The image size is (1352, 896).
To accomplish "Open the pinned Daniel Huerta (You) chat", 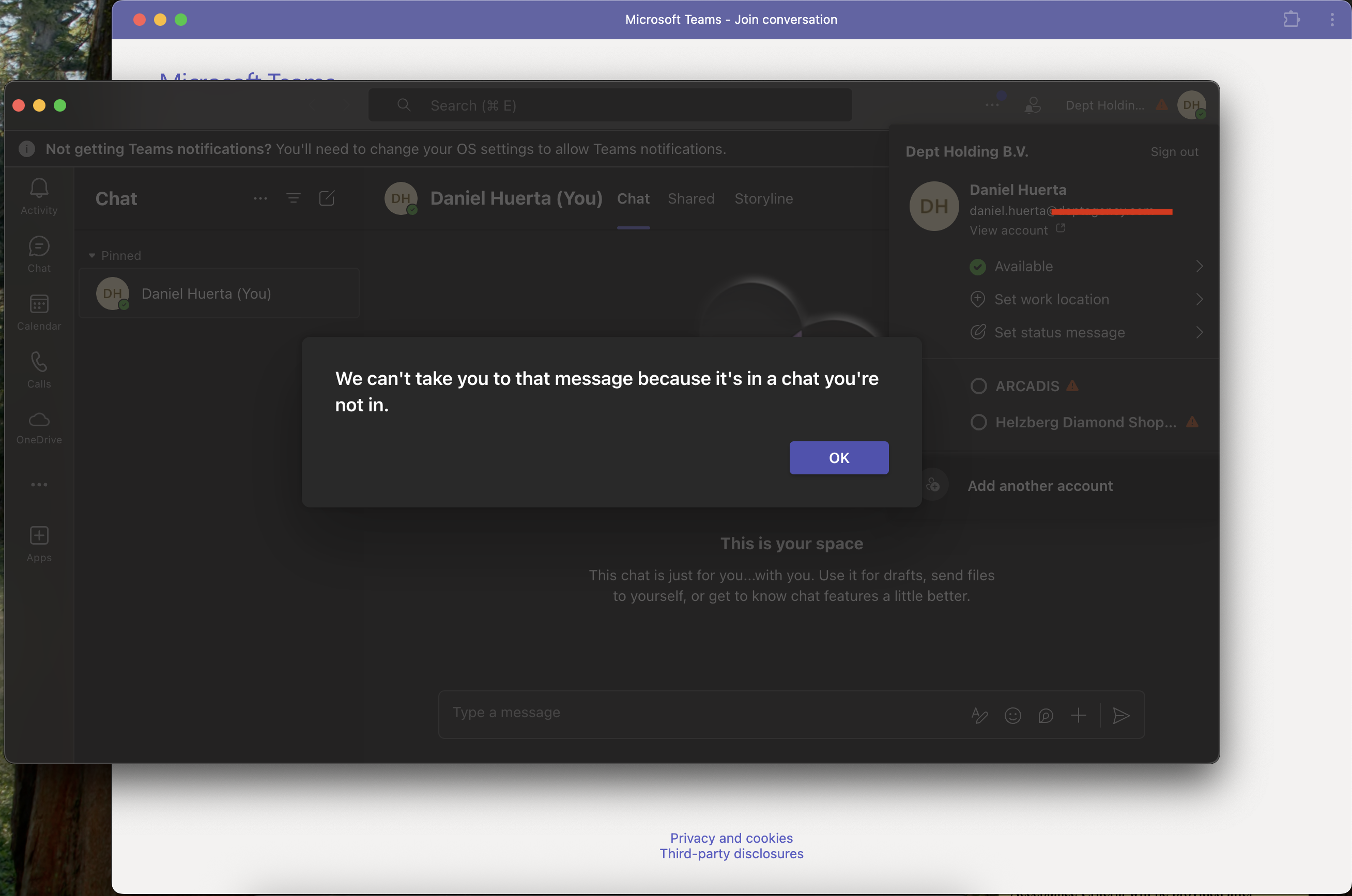I will click(219, 293).
